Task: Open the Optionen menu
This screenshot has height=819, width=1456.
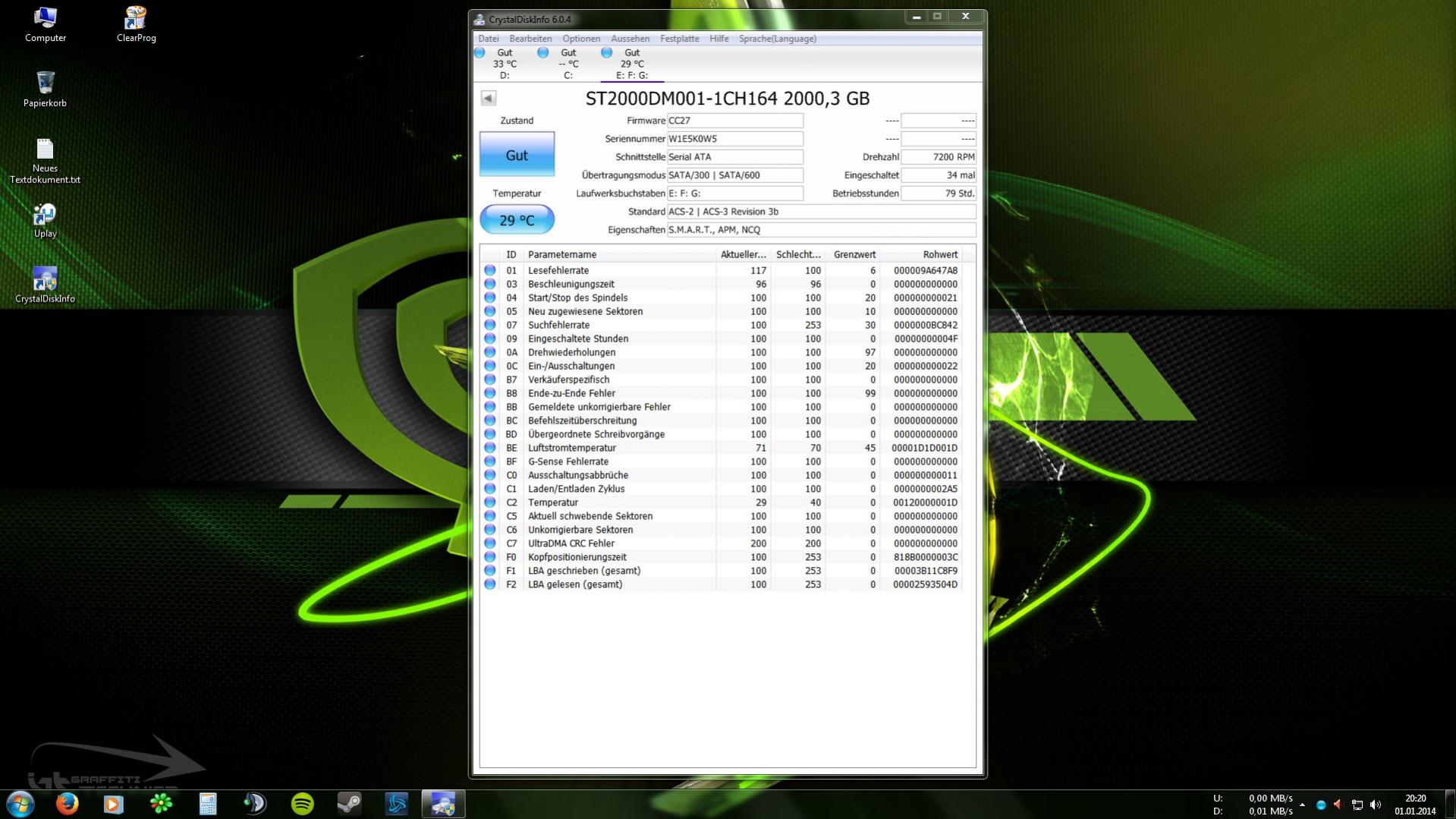Action: click(581, 39)
